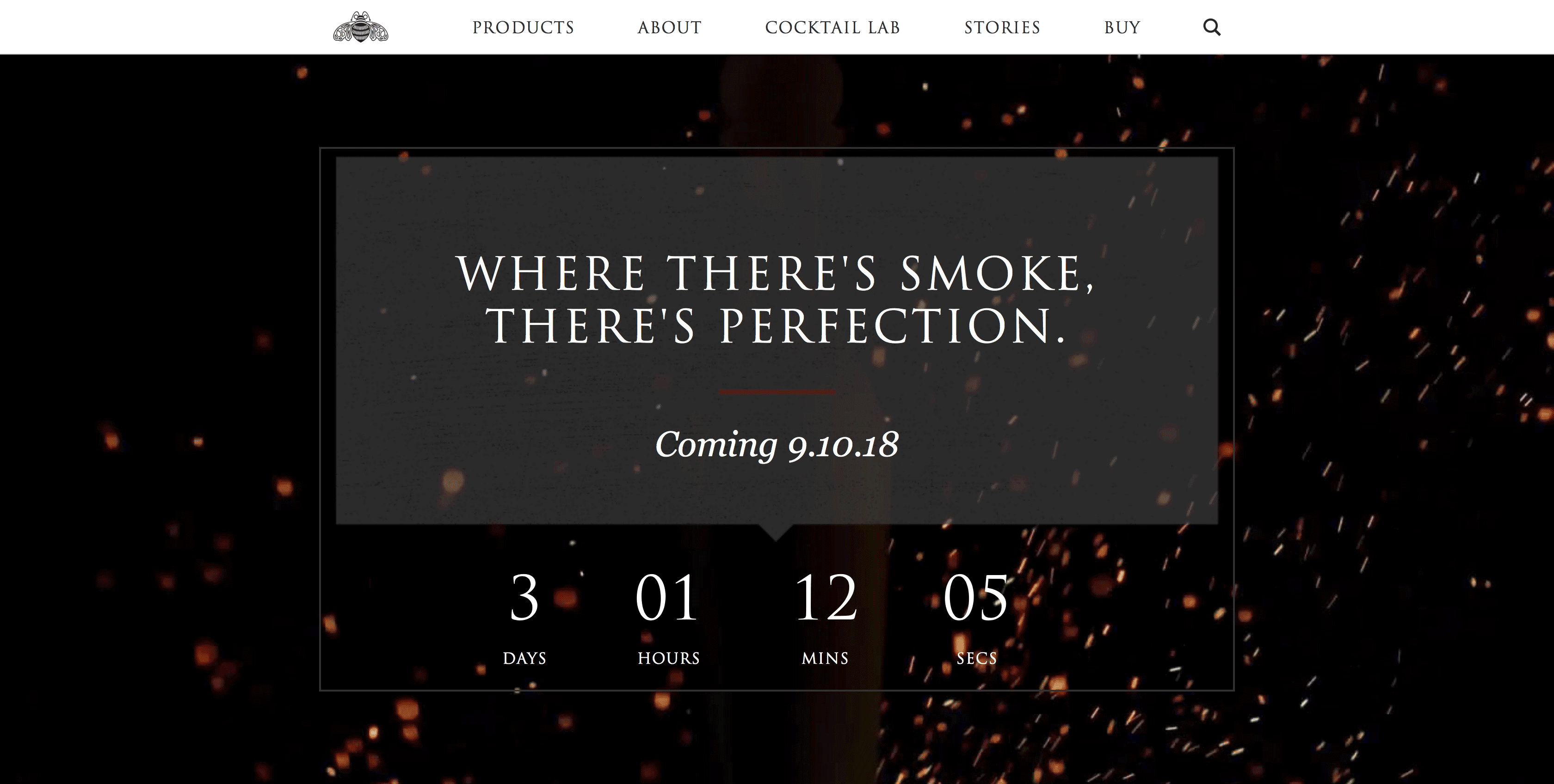Click the 'Coming 9.10.18' text
The image size is (1554, 784).
(777, 445)
